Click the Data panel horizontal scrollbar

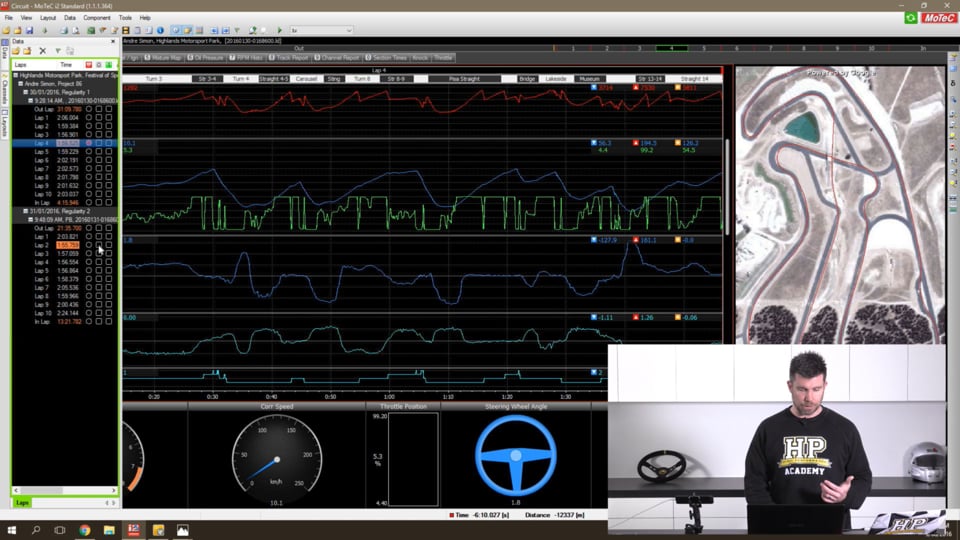(x=65, y=490)
